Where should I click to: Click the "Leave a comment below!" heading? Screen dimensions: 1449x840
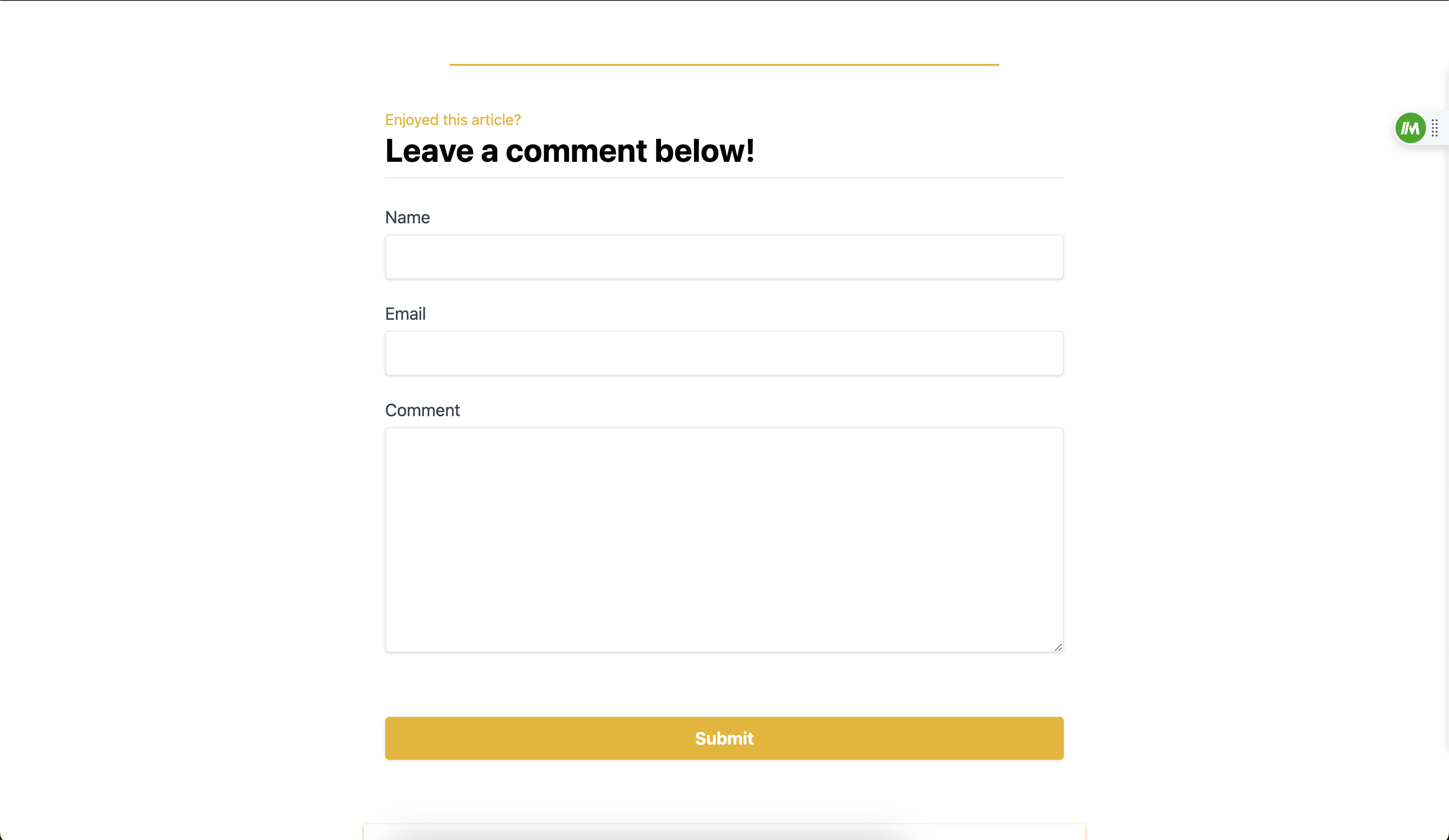click(x=569, y=151)
